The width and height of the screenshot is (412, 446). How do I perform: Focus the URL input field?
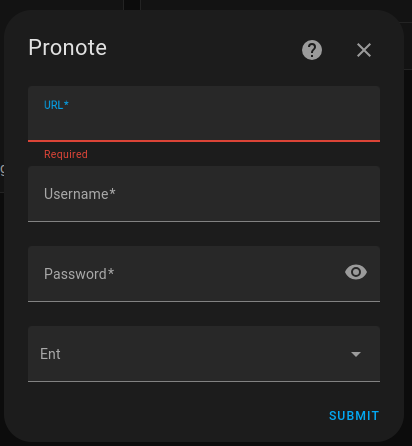tap(204, 114)
